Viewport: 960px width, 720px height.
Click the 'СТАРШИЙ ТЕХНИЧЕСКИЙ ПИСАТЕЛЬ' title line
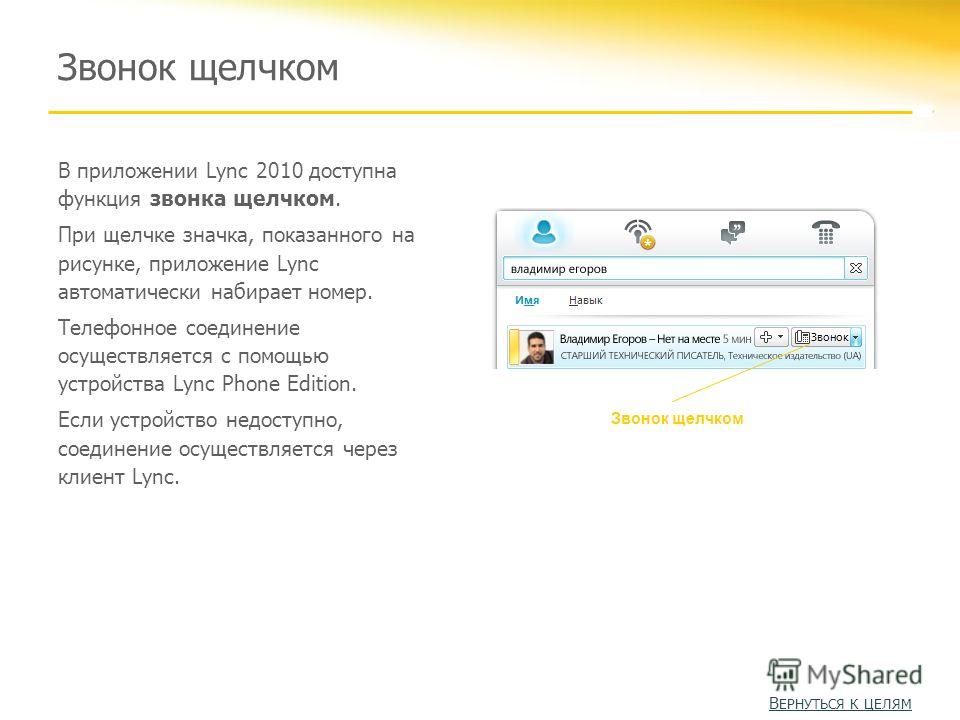click(642, 356)
